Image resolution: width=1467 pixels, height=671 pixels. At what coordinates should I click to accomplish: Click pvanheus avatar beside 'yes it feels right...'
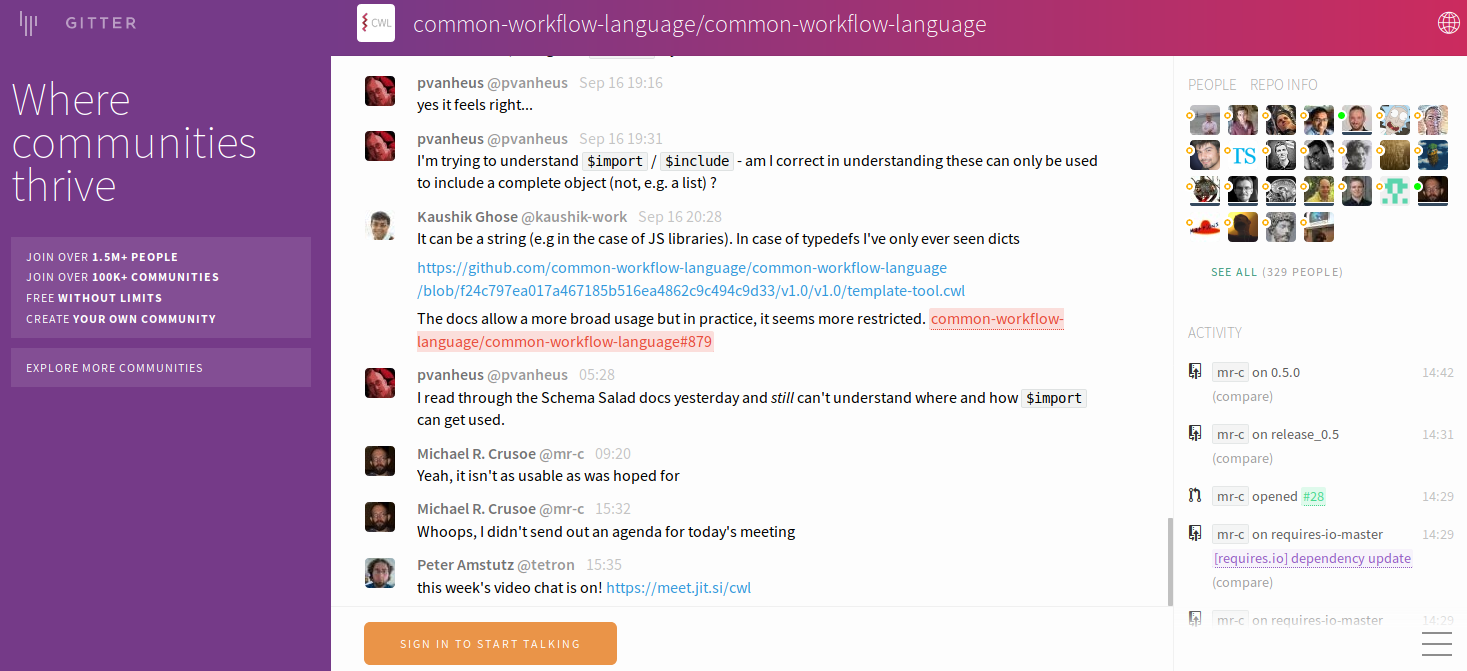pyautogui.click(x=380, y=91)
